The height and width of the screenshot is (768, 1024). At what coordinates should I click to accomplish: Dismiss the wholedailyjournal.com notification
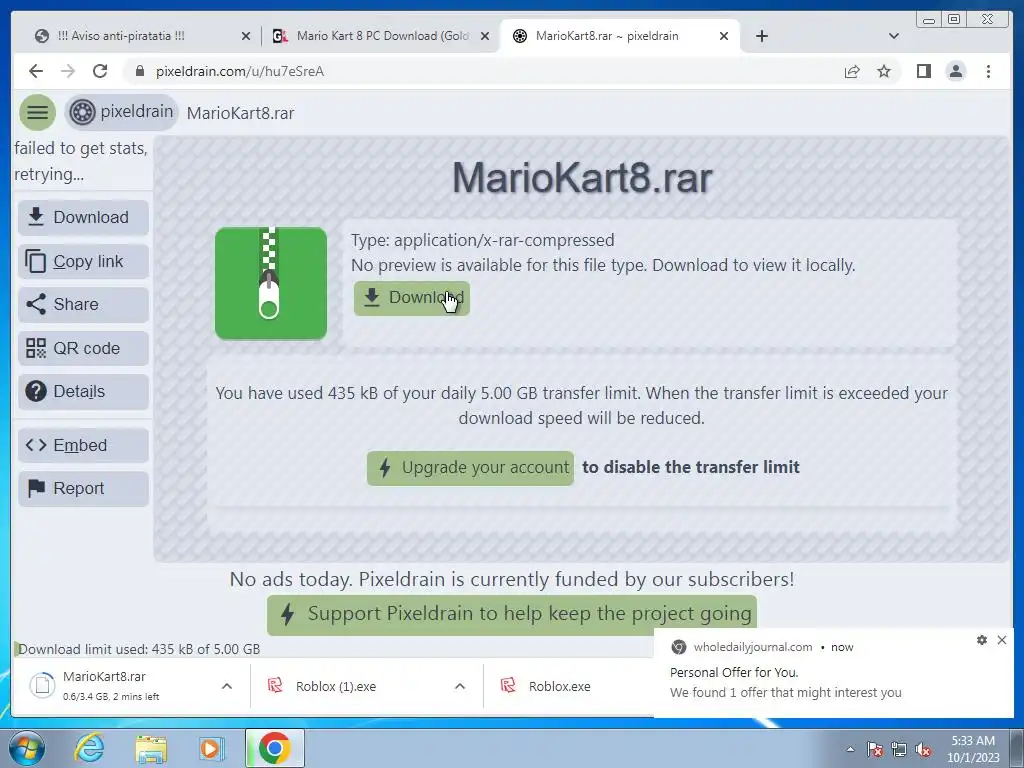[x=1002, y=640]
